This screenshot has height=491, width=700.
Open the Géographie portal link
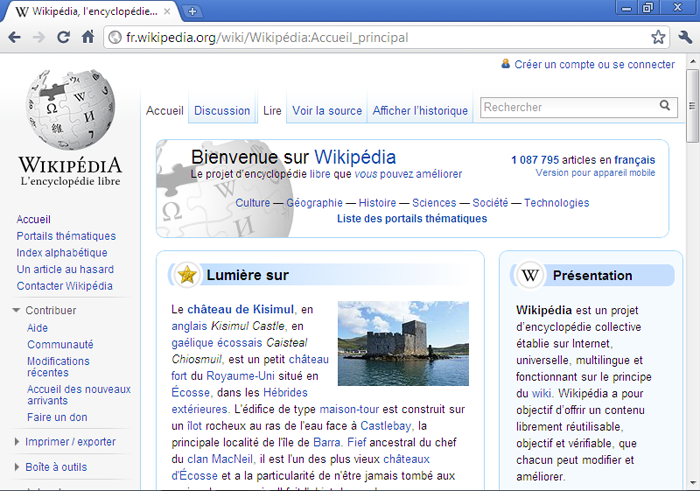tap(314, 203)
